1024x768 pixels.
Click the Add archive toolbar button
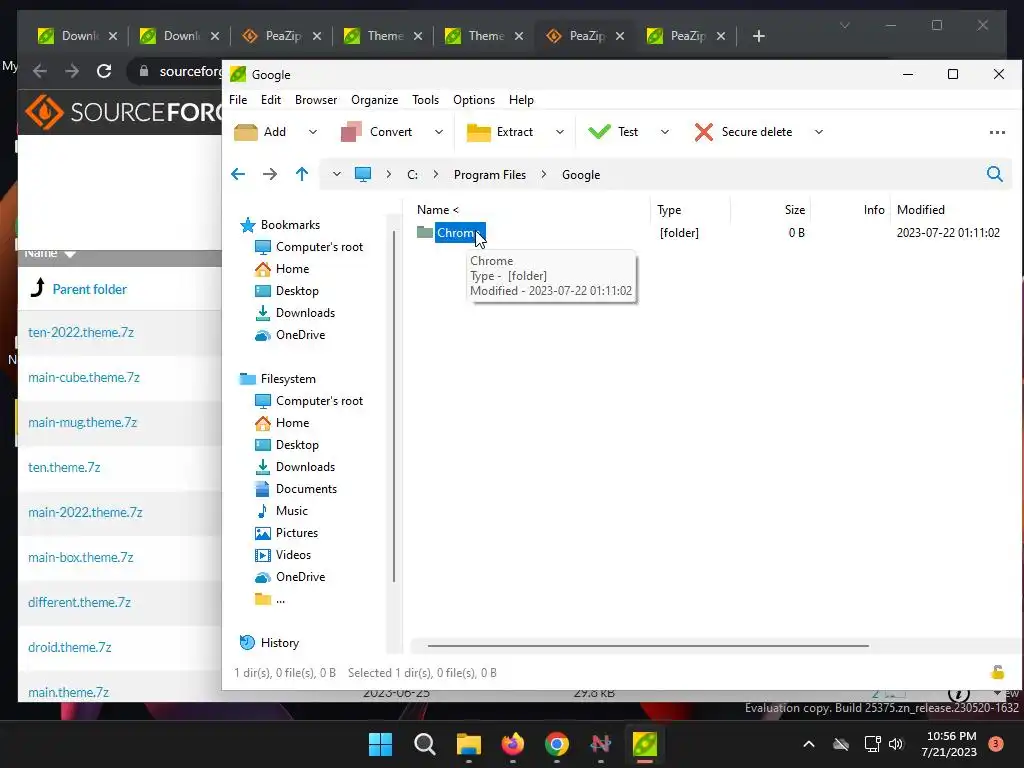coord(260,132)
